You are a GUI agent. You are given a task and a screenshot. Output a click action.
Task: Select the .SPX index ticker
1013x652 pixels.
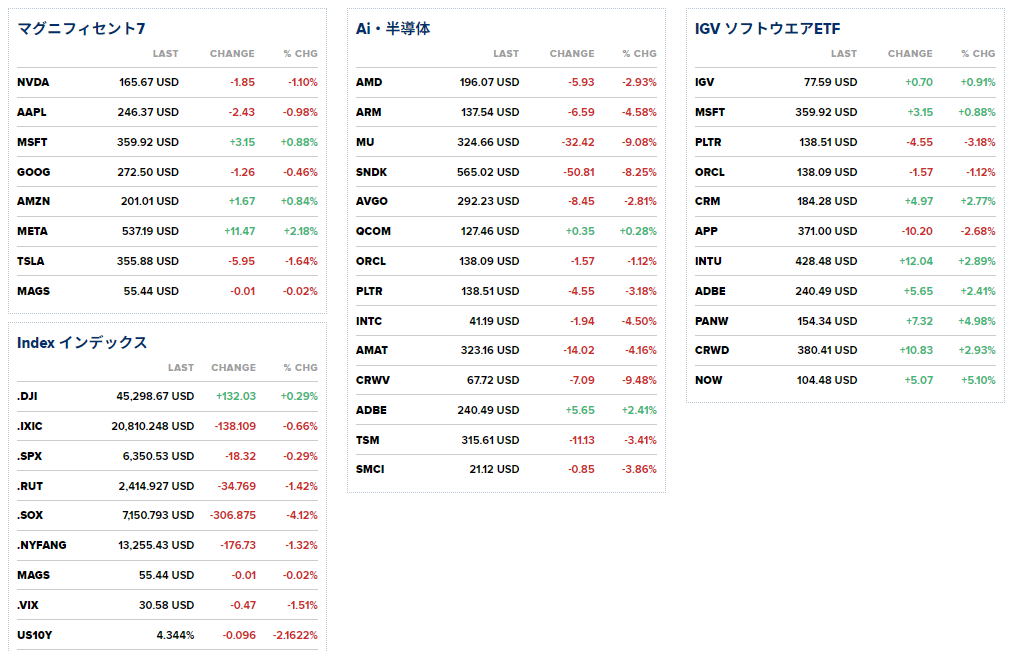tap(30, 456)
